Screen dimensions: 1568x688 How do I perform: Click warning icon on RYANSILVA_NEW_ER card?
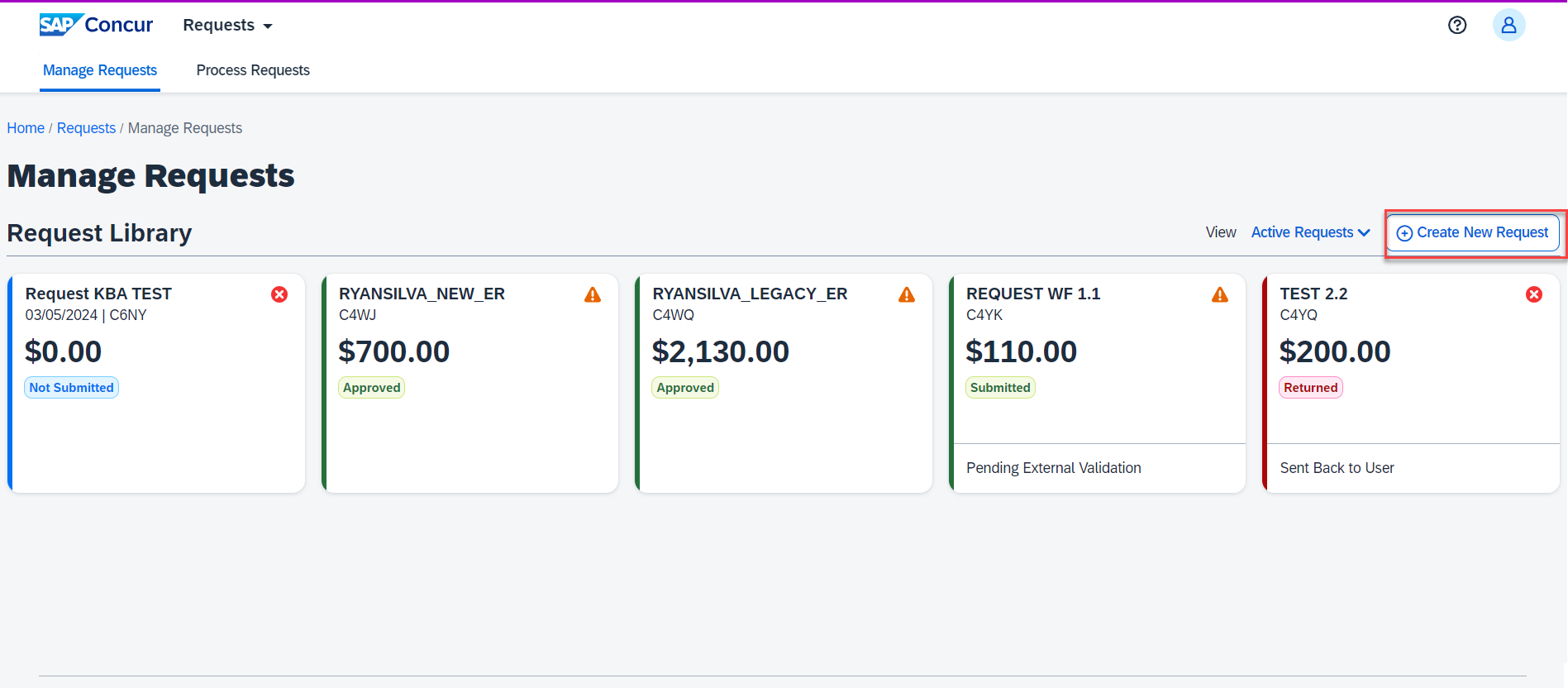[x=593, y=294]
